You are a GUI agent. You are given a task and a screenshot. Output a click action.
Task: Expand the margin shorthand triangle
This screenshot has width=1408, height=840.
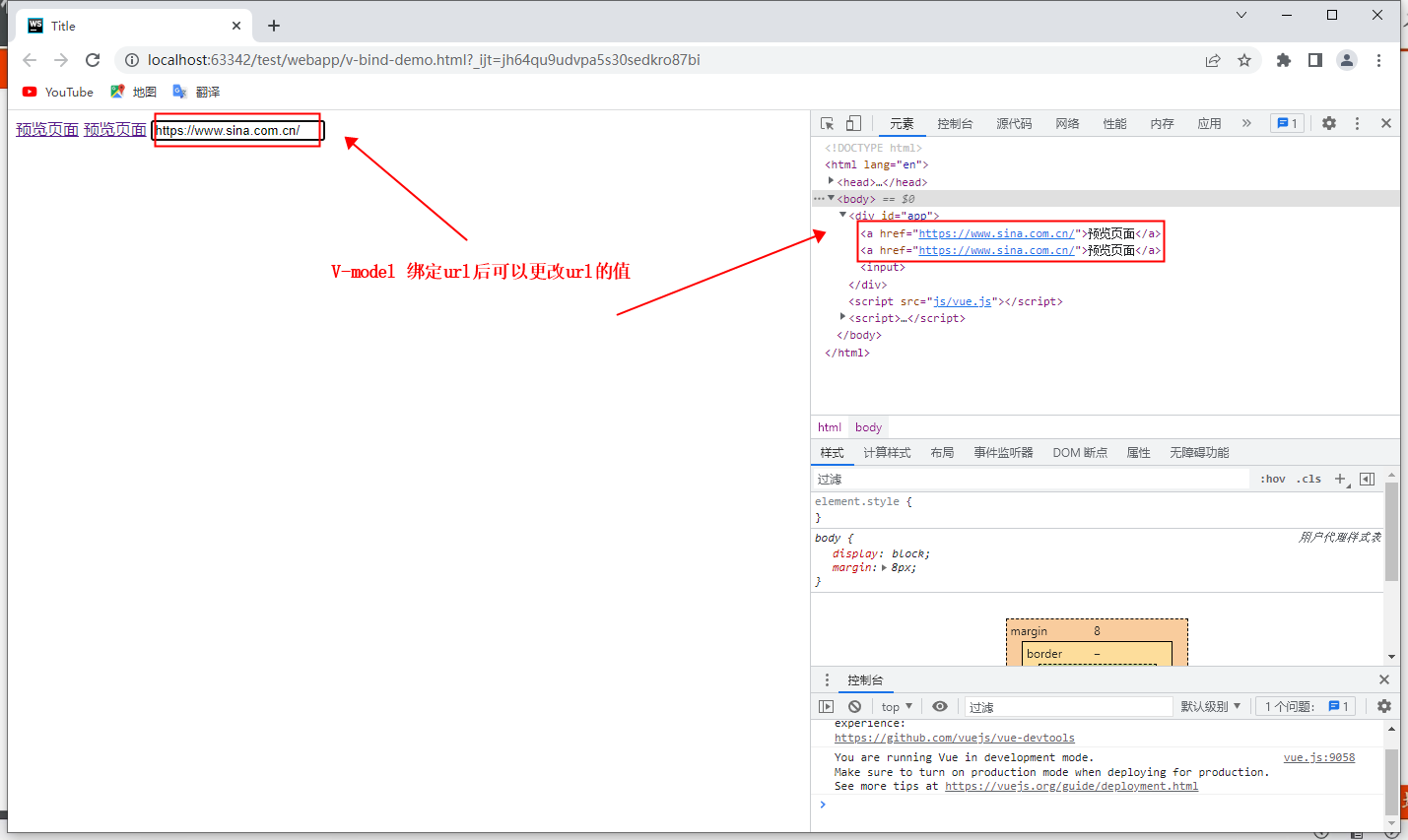pyautogui.click(x=884, y=567)
